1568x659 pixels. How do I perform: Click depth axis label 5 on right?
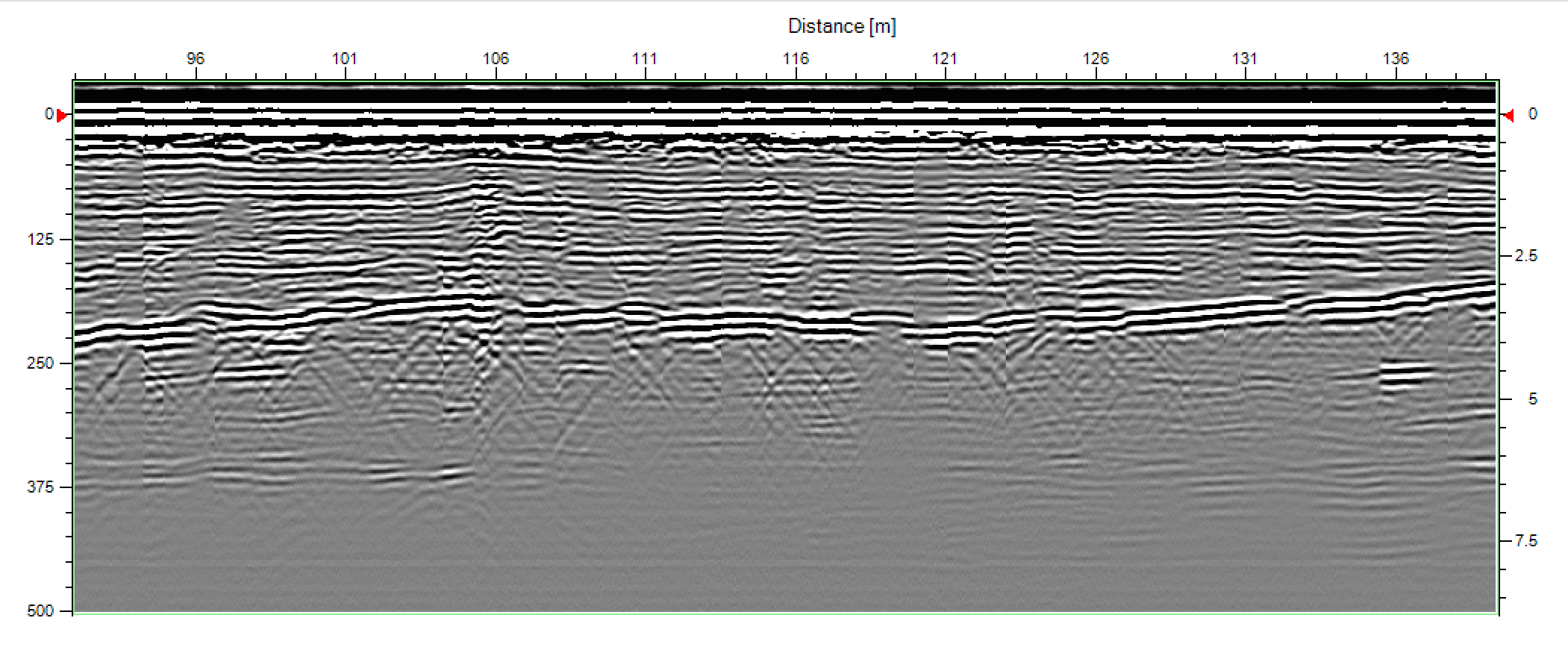[x=1532, y=399]
